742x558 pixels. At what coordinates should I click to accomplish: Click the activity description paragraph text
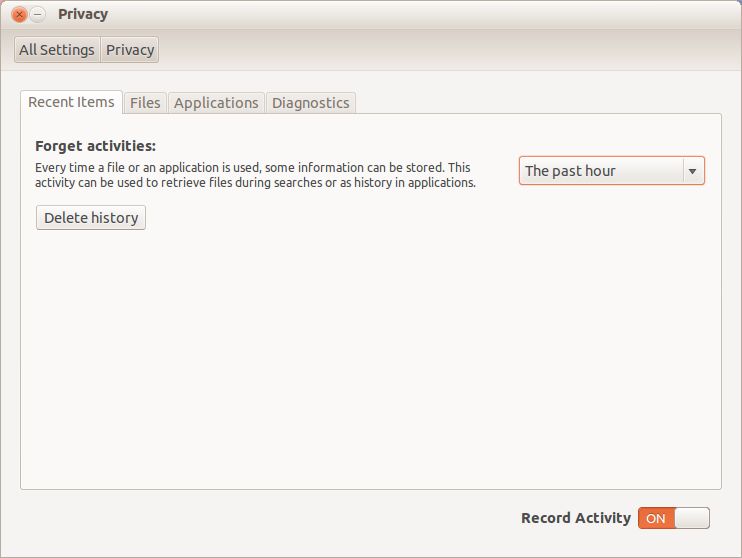click(x=256, y=175)
